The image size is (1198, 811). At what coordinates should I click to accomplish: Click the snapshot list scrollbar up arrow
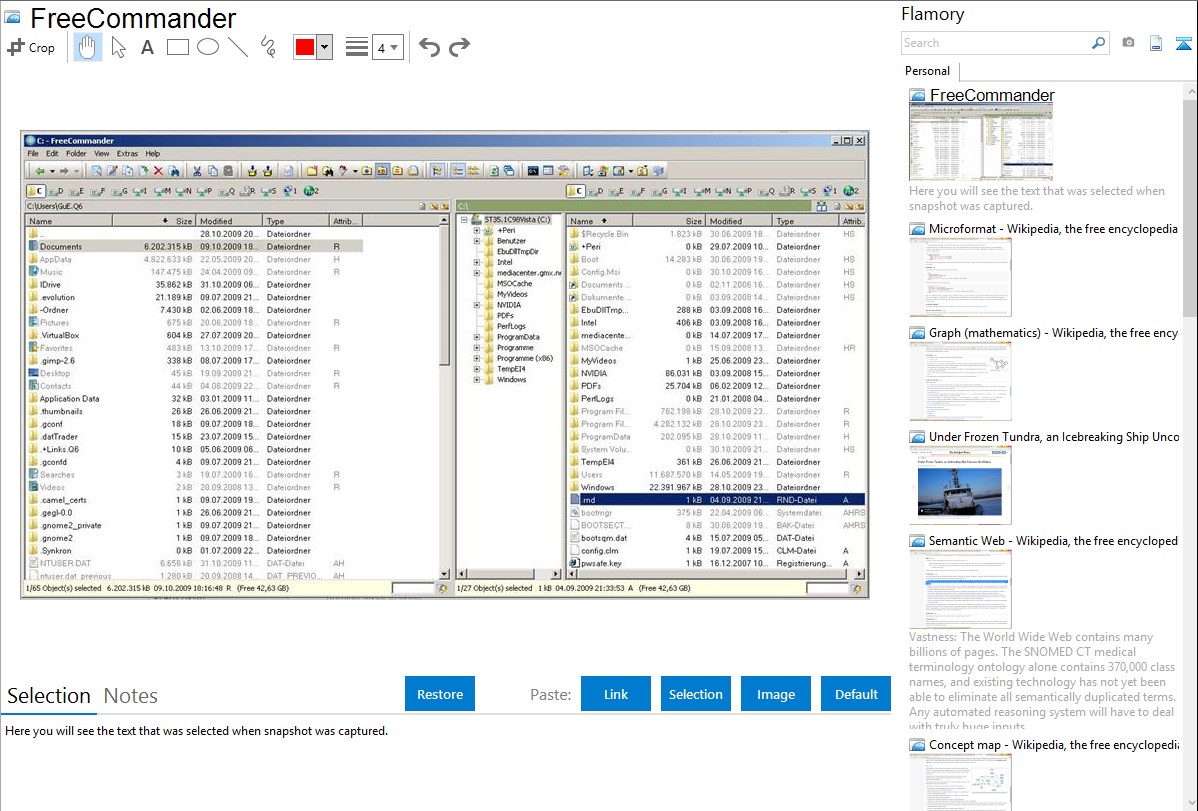1190,91
